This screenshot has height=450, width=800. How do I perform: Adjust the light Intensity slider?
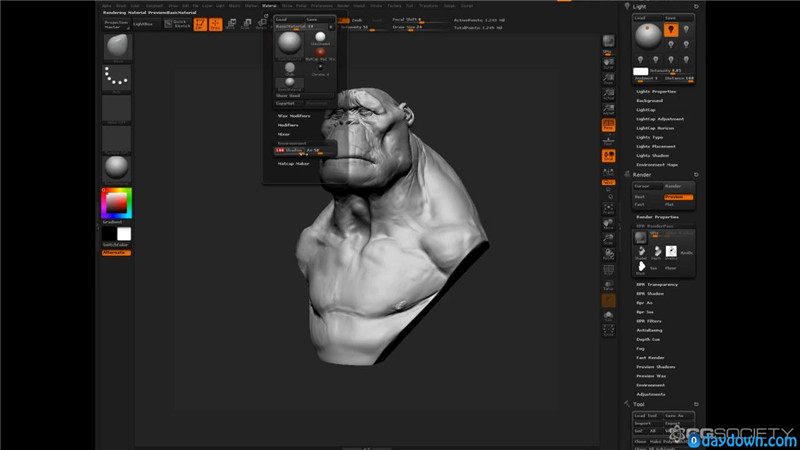671,71
